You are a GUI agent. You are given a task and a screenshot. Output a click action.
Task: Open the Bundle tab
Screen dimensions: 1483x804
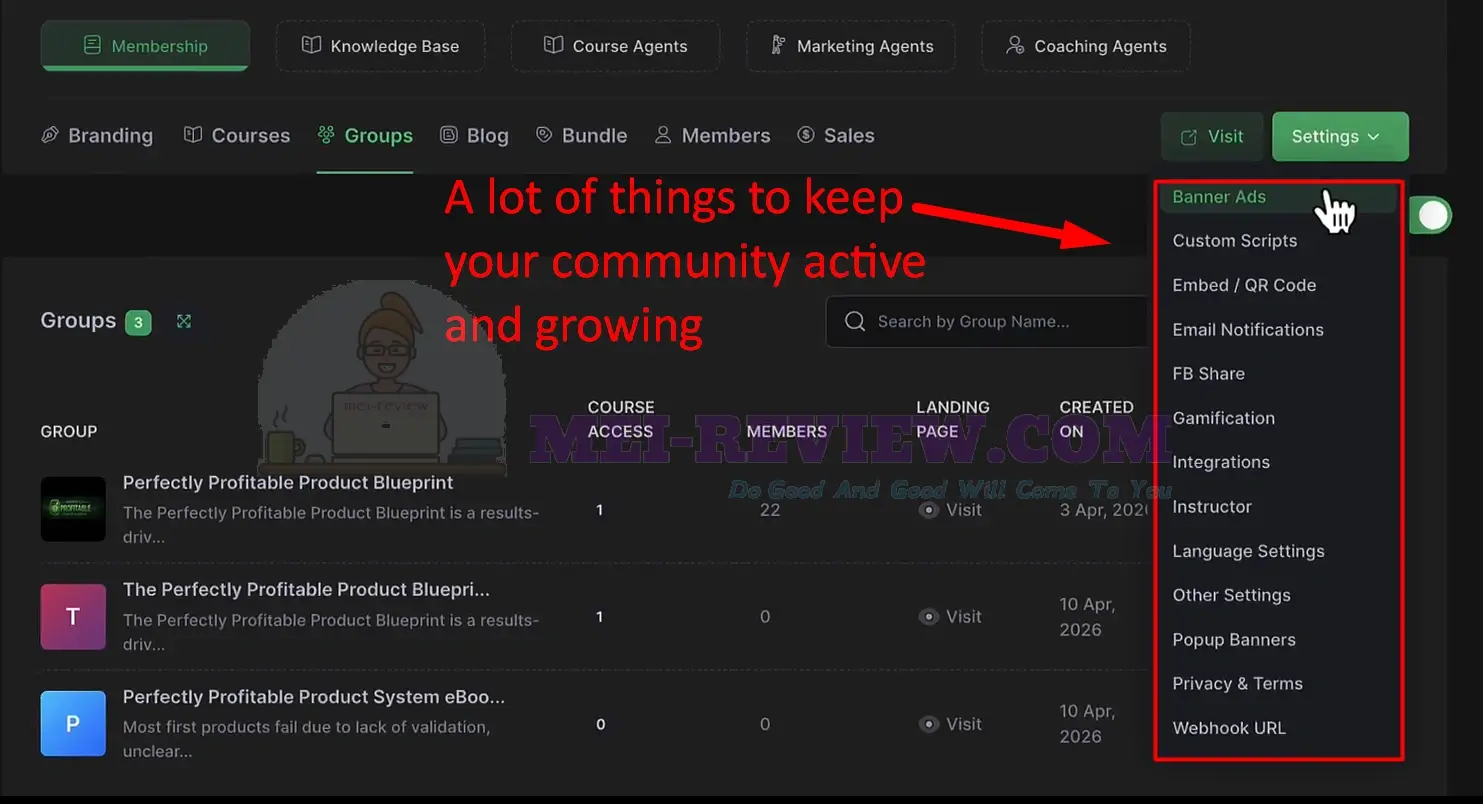tap(582, 135)
